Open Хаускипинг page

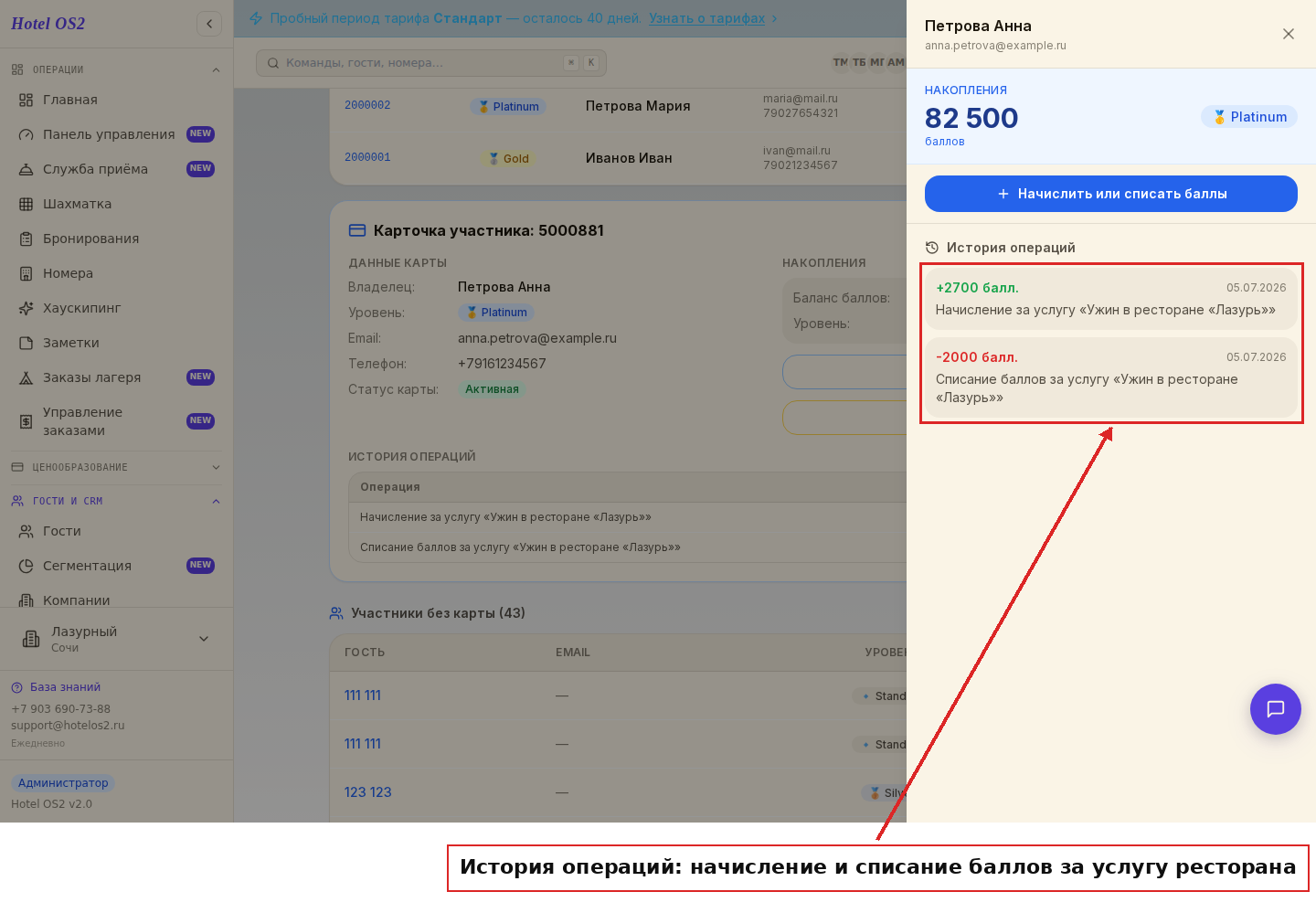click(x=116, y=308)
